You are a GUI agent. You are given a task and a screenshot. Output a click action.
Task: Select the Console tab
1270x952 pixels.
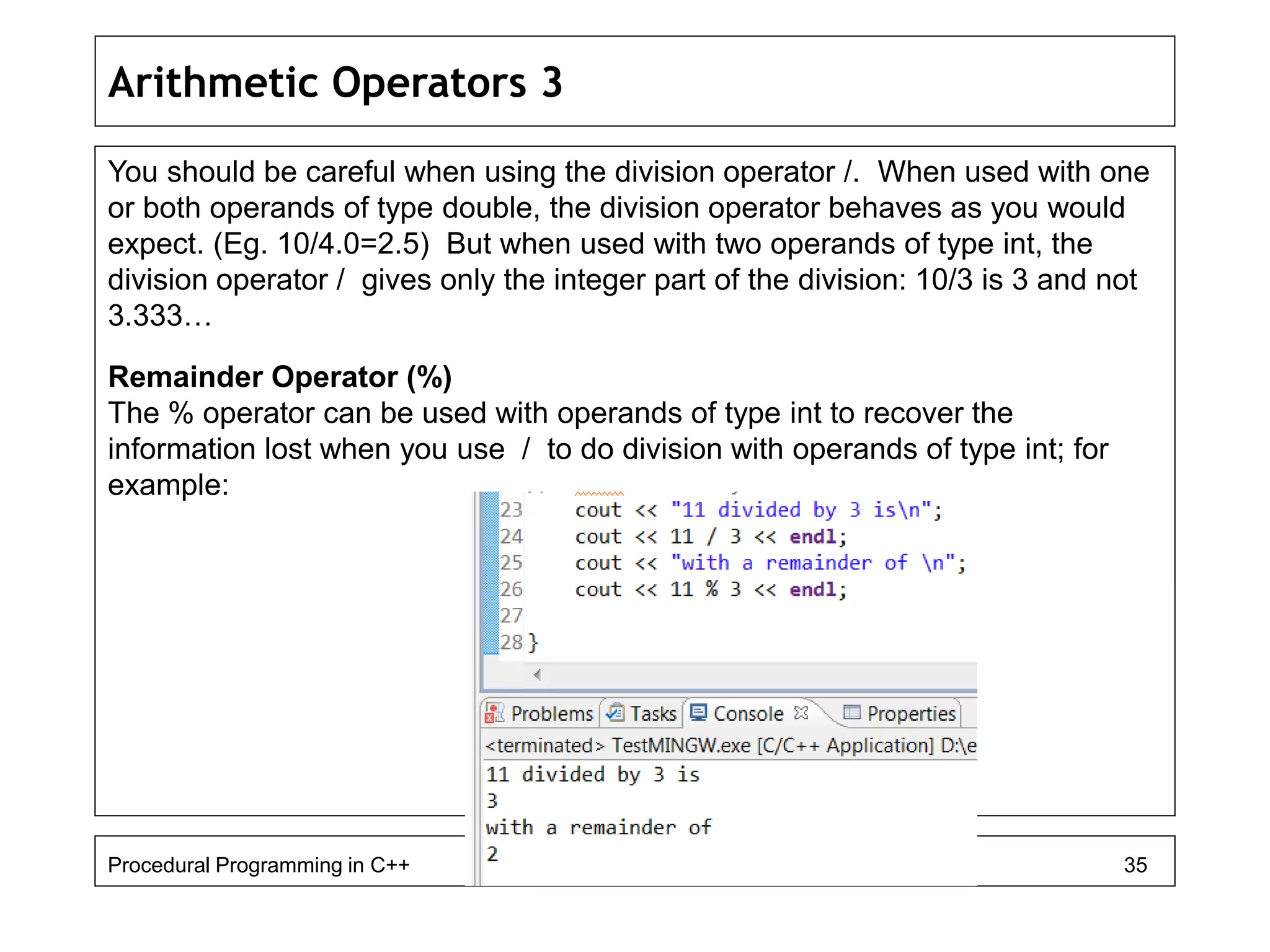748,713
